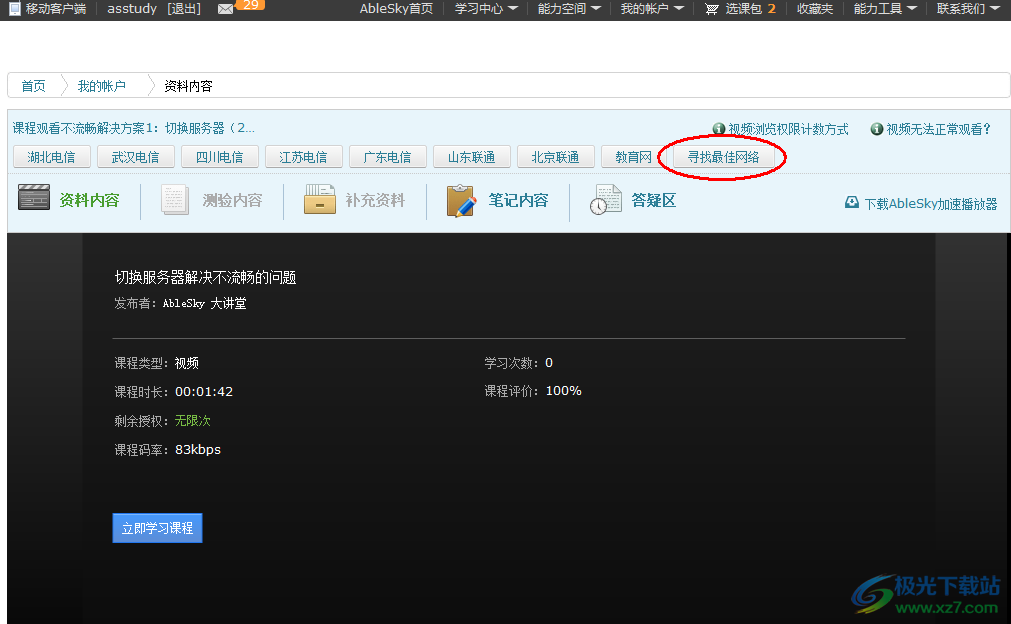This screenshot has width=1011, height=624.
Task: Click the [退出] logout link
Action: click(x=184, y=8)
